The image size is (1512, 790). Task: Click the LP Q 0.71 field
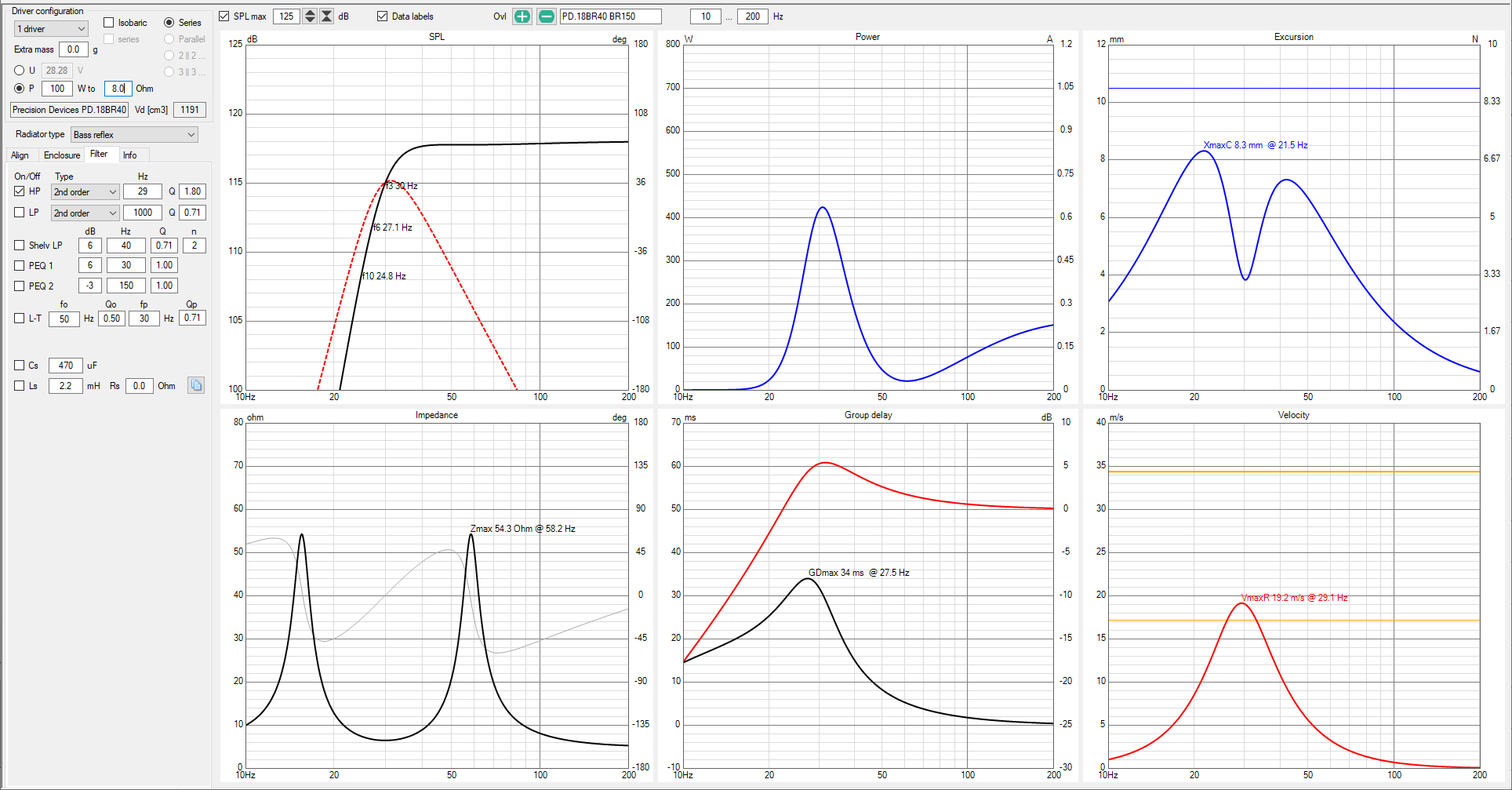pyautogui.click(x=192, y=213)
